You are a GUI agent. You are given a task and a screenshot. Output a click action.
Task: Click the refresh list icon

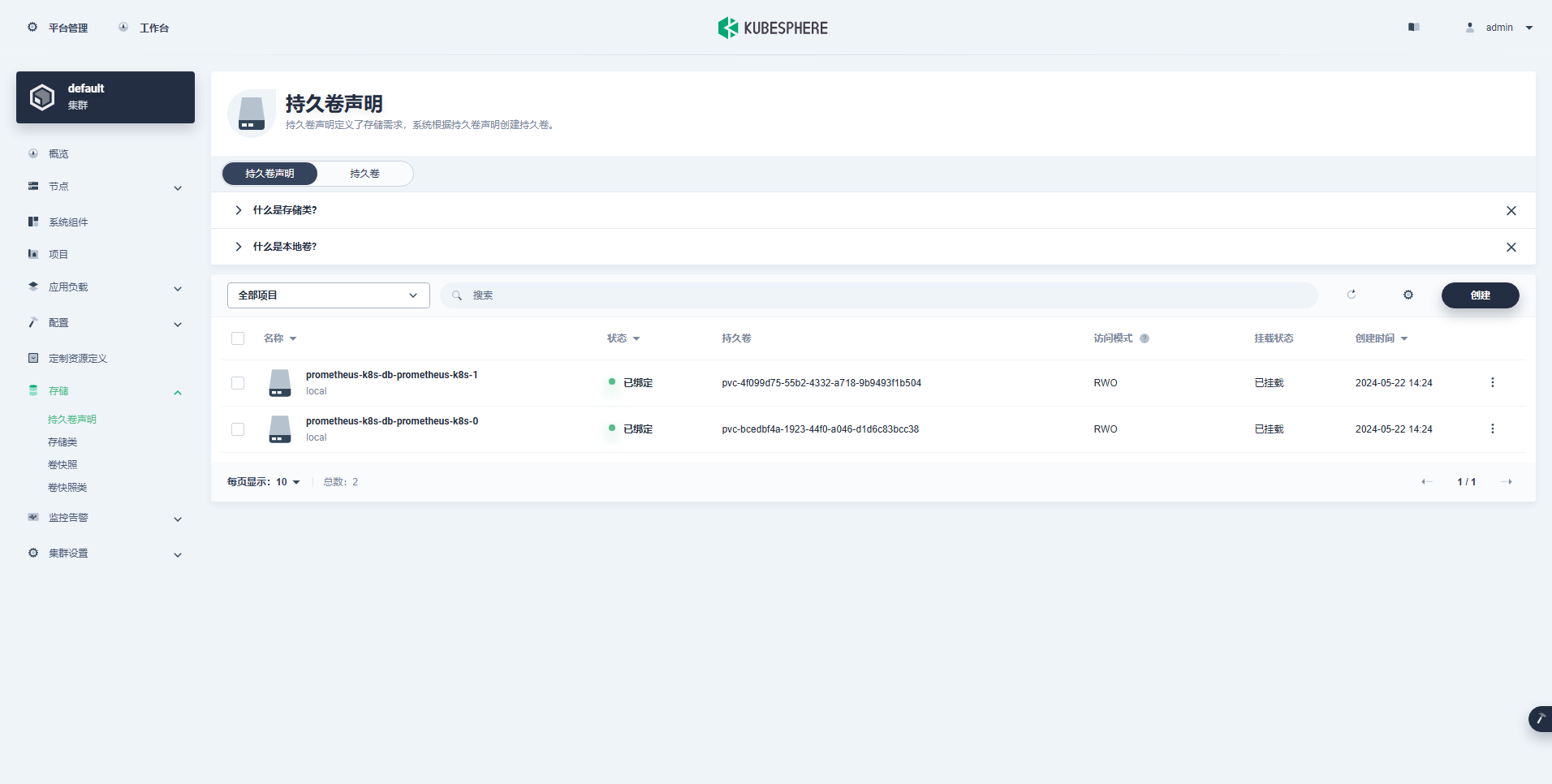coord(1352,295)
